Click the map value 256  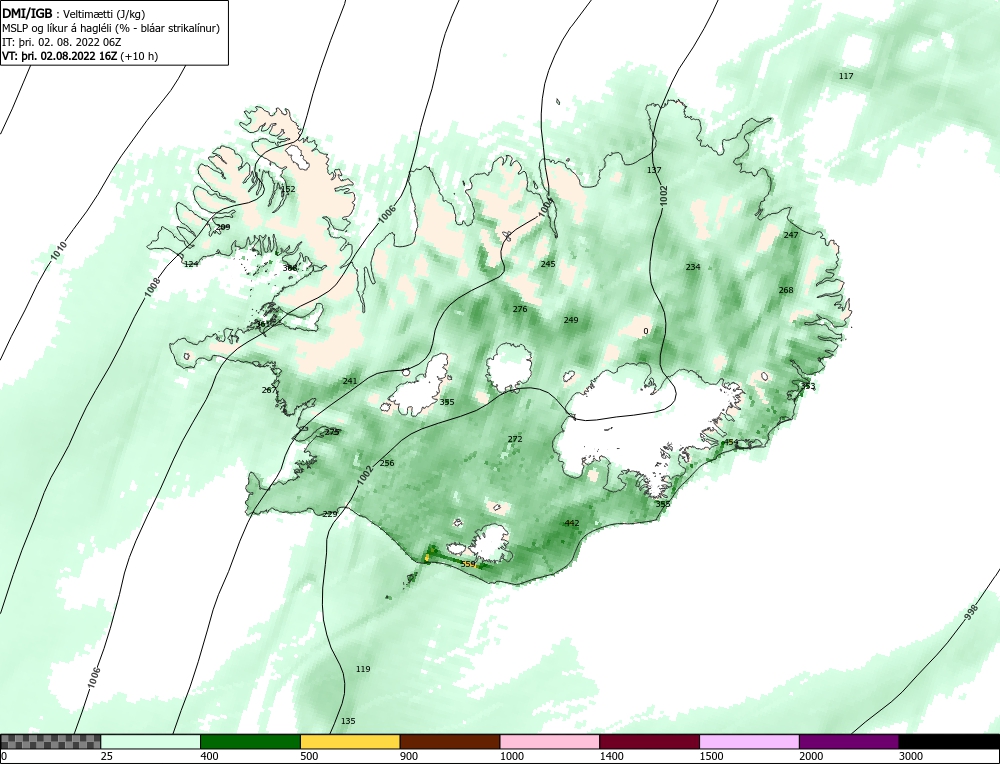point(387,463)
